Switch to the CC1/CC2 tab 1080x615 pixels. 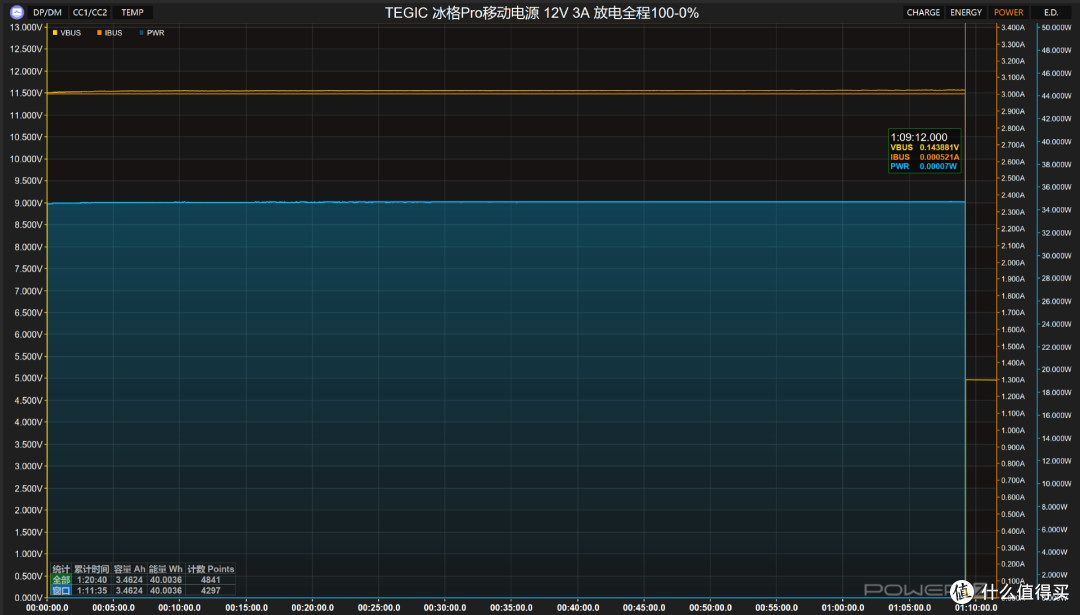(x=90, y=12)
